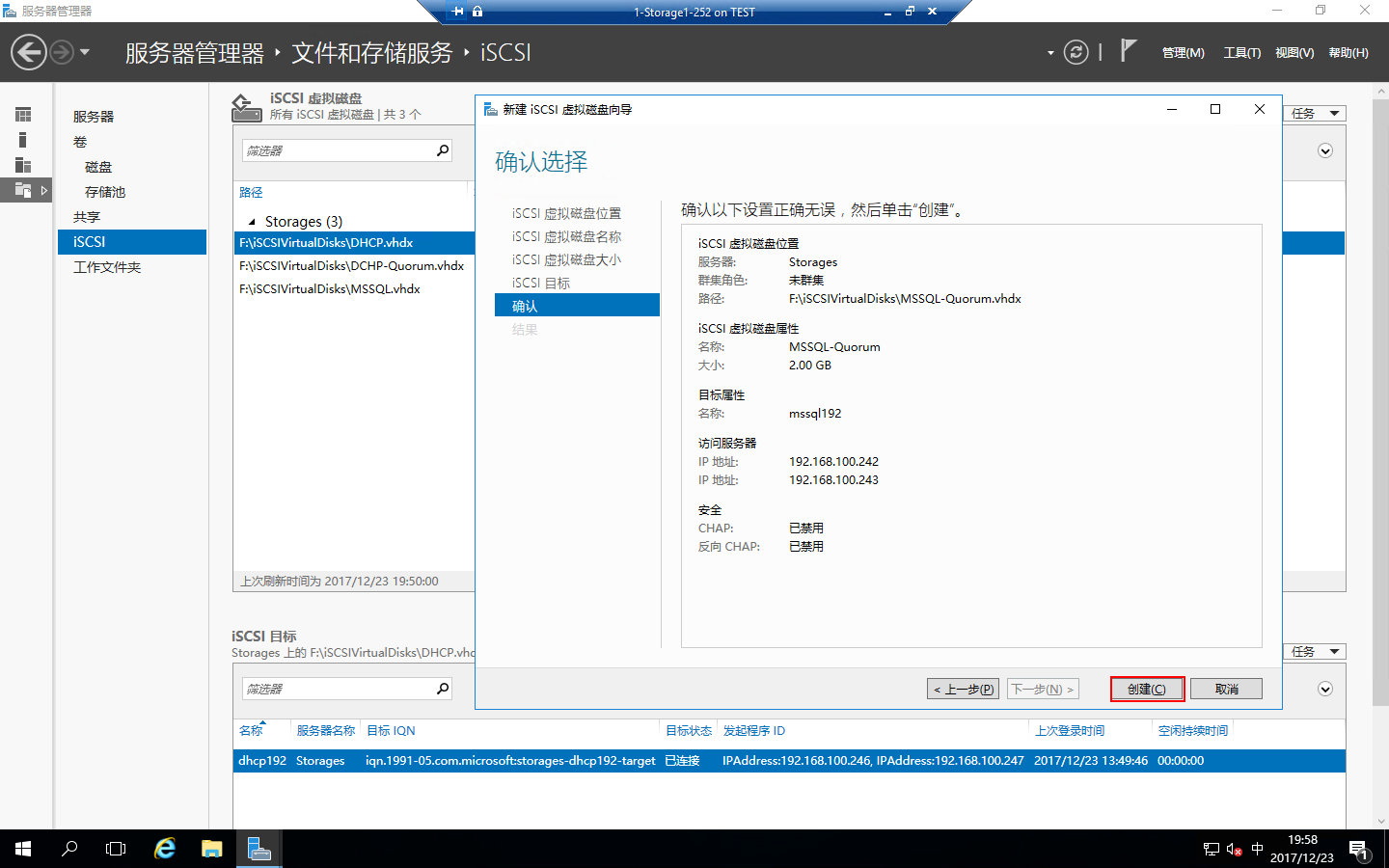This screenshot has height=868, width=1389.
Task: Open the 任务 dropdown for iSCSI targets
Action: 1315,652
